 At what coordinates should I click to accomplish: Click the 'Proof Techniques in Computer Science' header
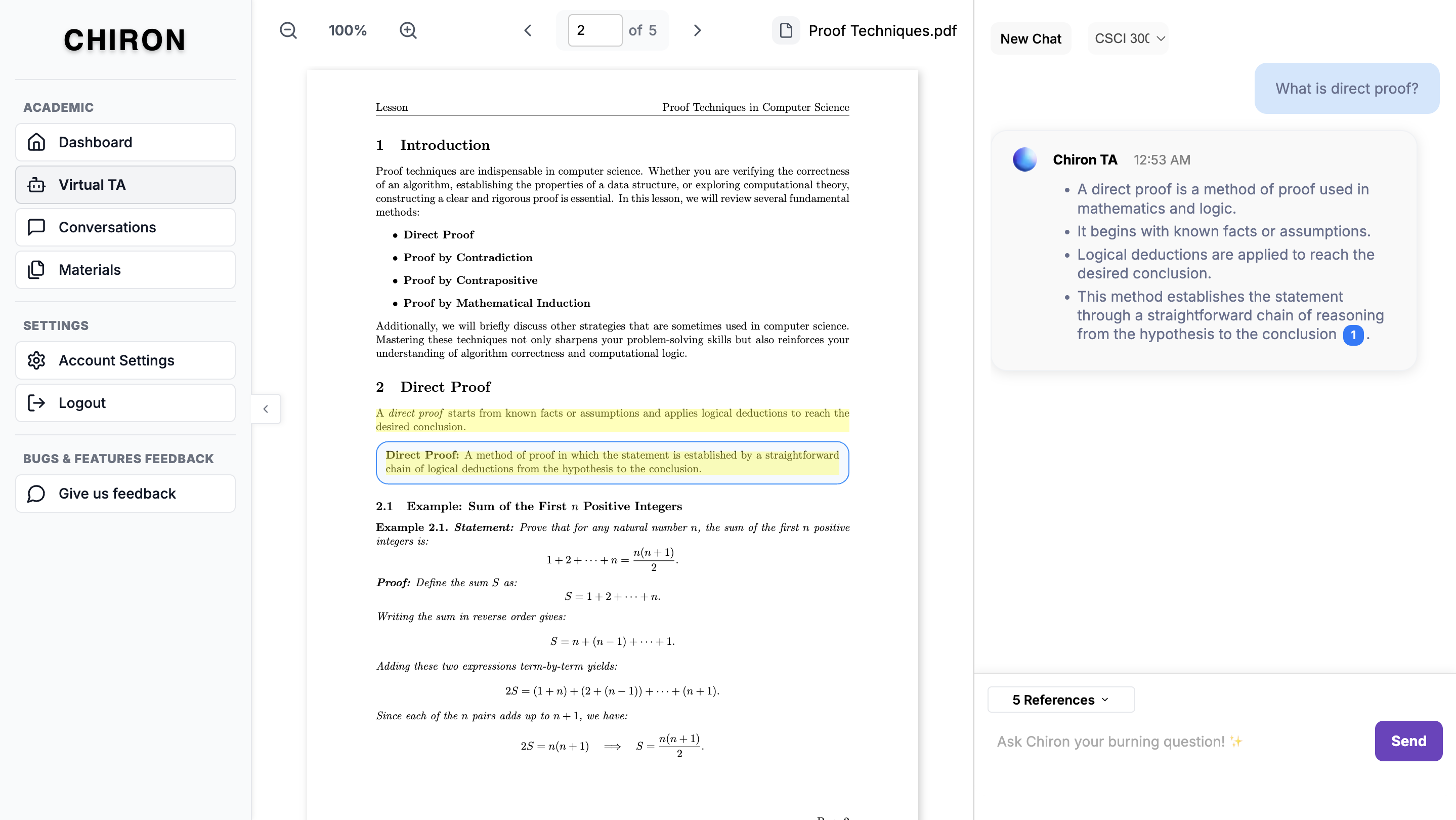click(755, 107)
